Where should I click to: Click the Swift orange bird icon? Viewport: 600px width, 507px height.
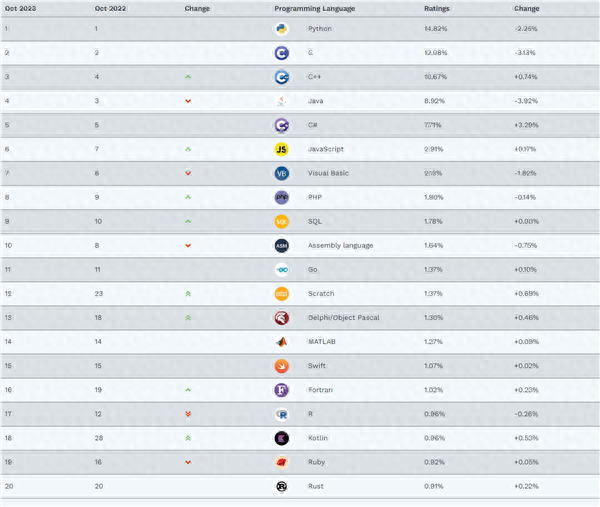282,366
